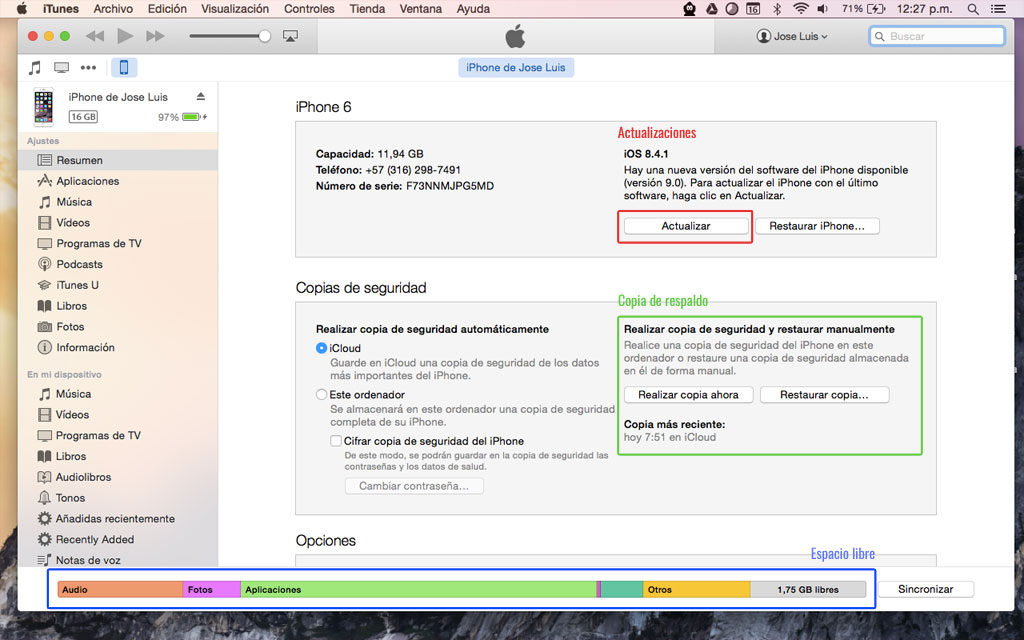This screenshot has width=1024, height=640.
Task: Click the iPhone de Jose Luis tab
Action: (x=516, y=67)
